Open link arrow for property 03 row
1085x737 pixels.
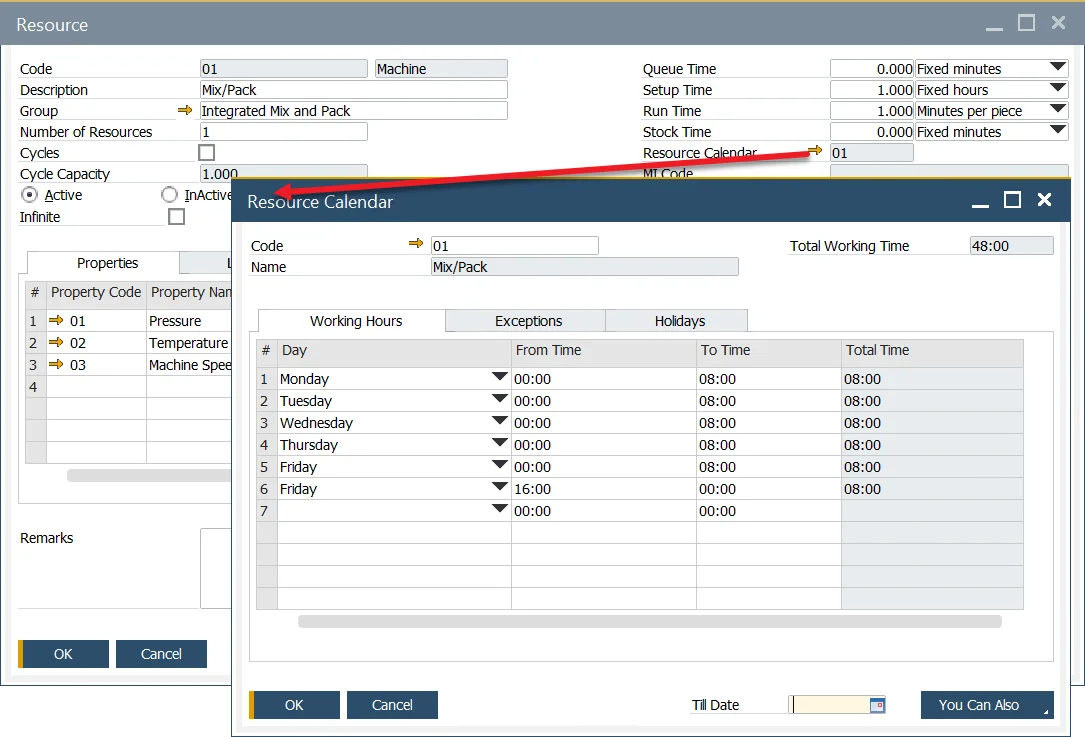(x=56, y=365)
